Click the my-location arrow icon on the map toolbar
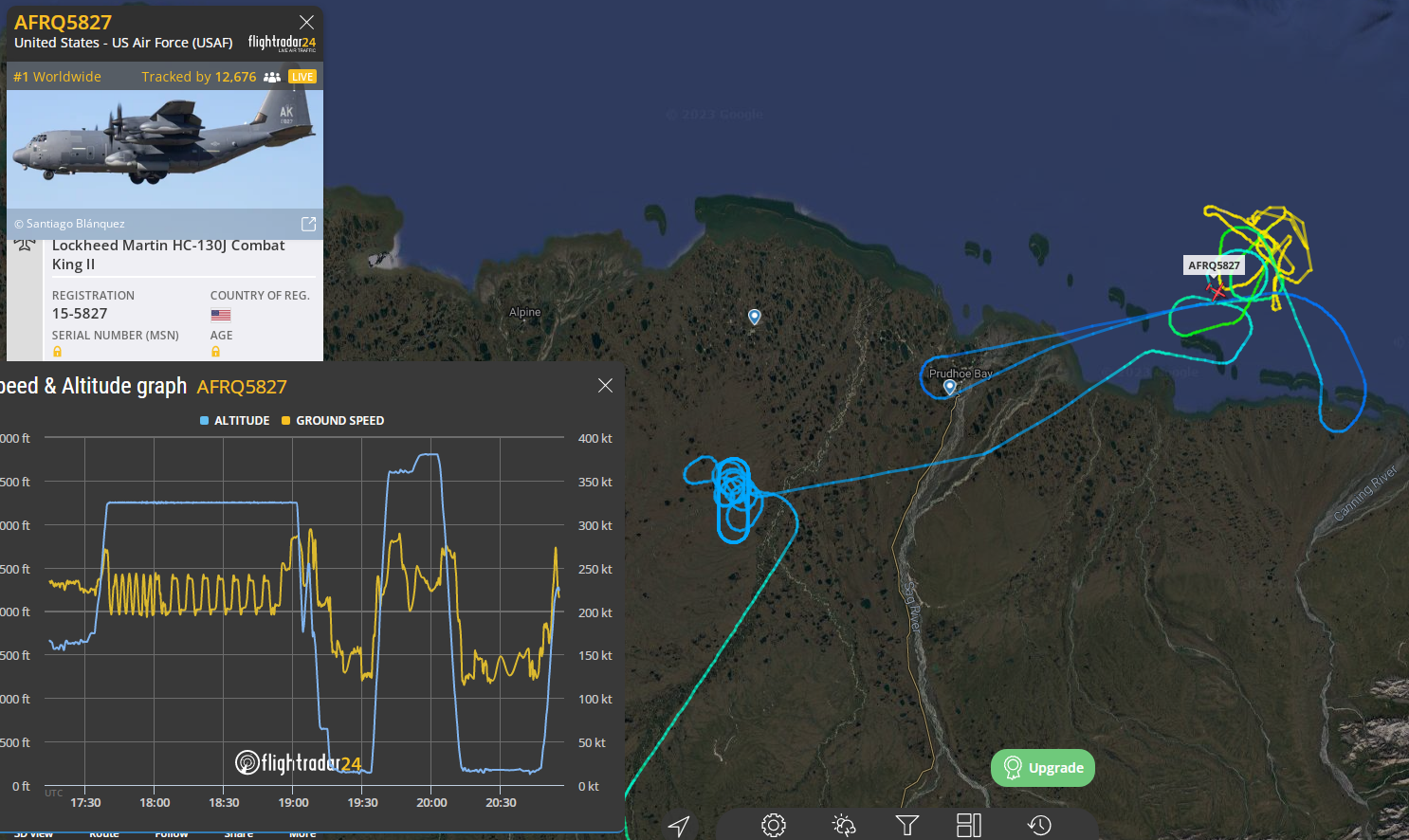The height and width of the screenshot is (840, 1409). (679, 826)
